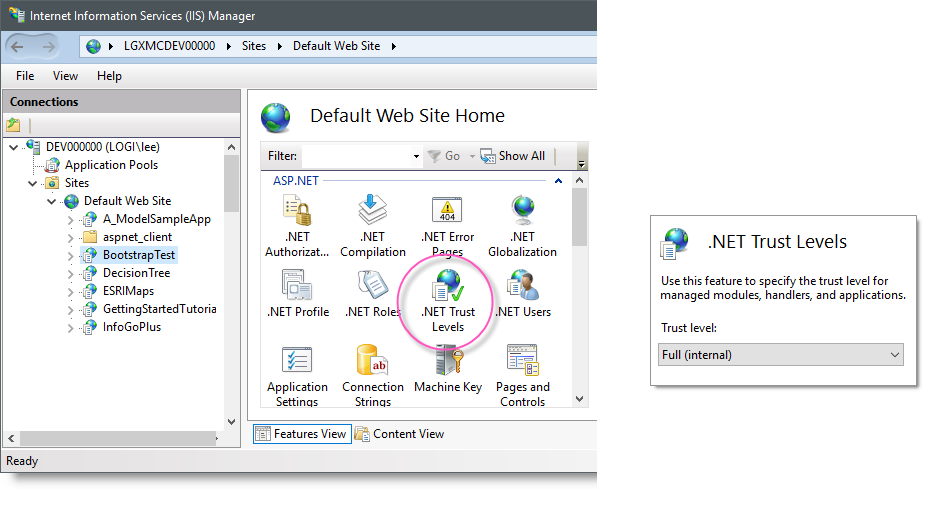Switch to Features View tab
The height and width of the screenshot is (512, 926).
pyautogui.click(x=302, y=433)
